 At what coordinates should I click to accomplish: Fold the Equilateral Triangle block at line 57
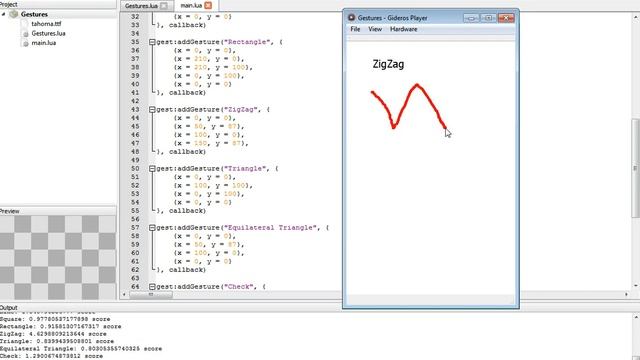pos(152,228)
